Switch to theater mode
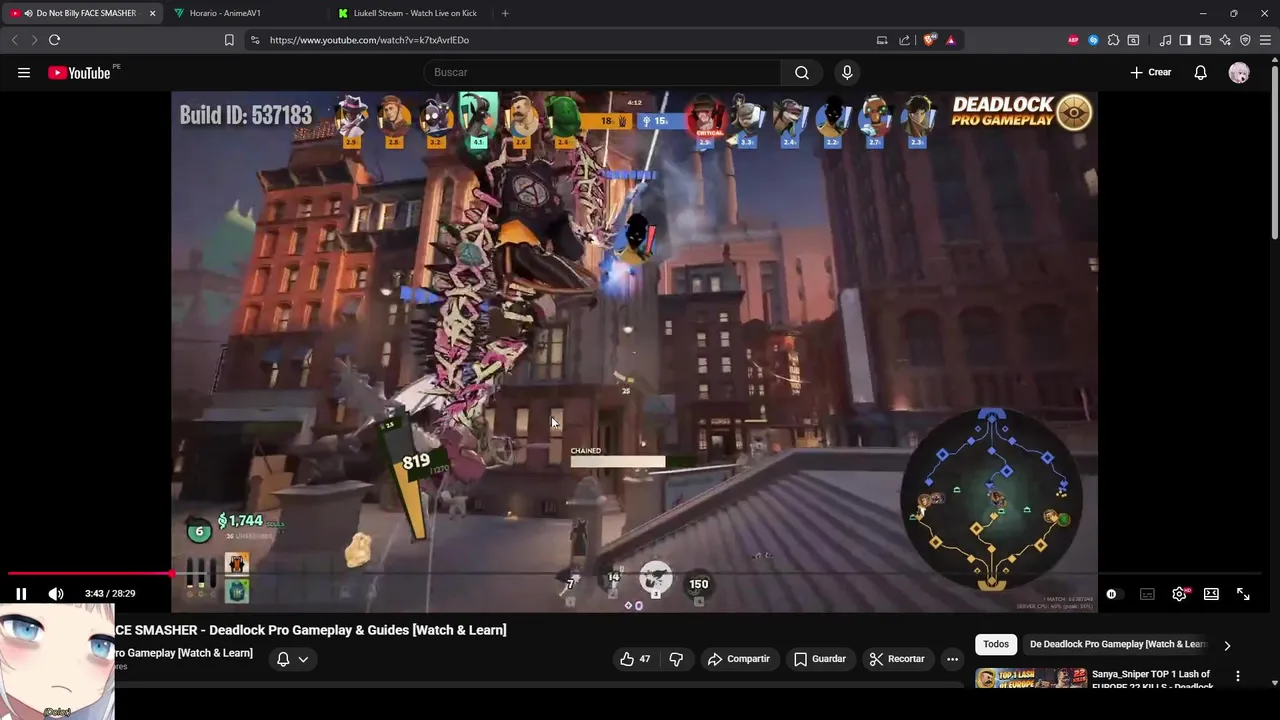 click(1211, 594)
